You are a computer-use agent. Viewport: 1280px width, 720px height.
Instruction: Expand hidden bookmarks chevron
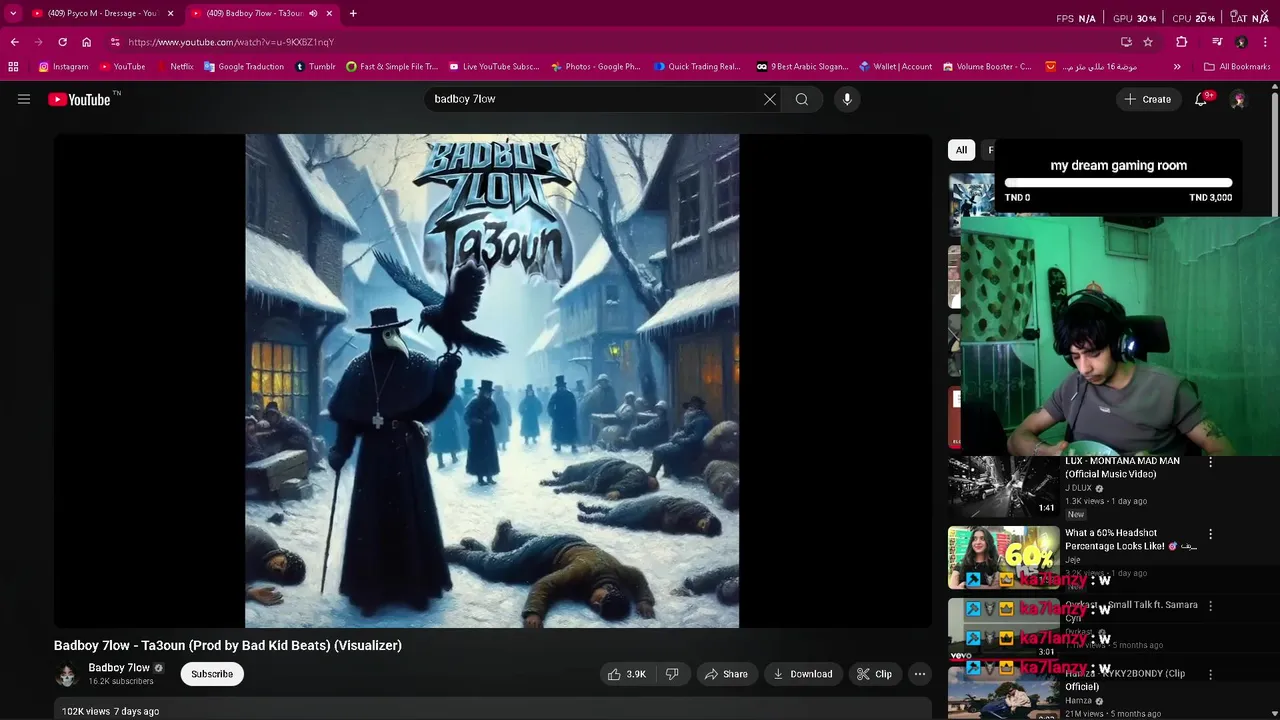pos(1177,67)
